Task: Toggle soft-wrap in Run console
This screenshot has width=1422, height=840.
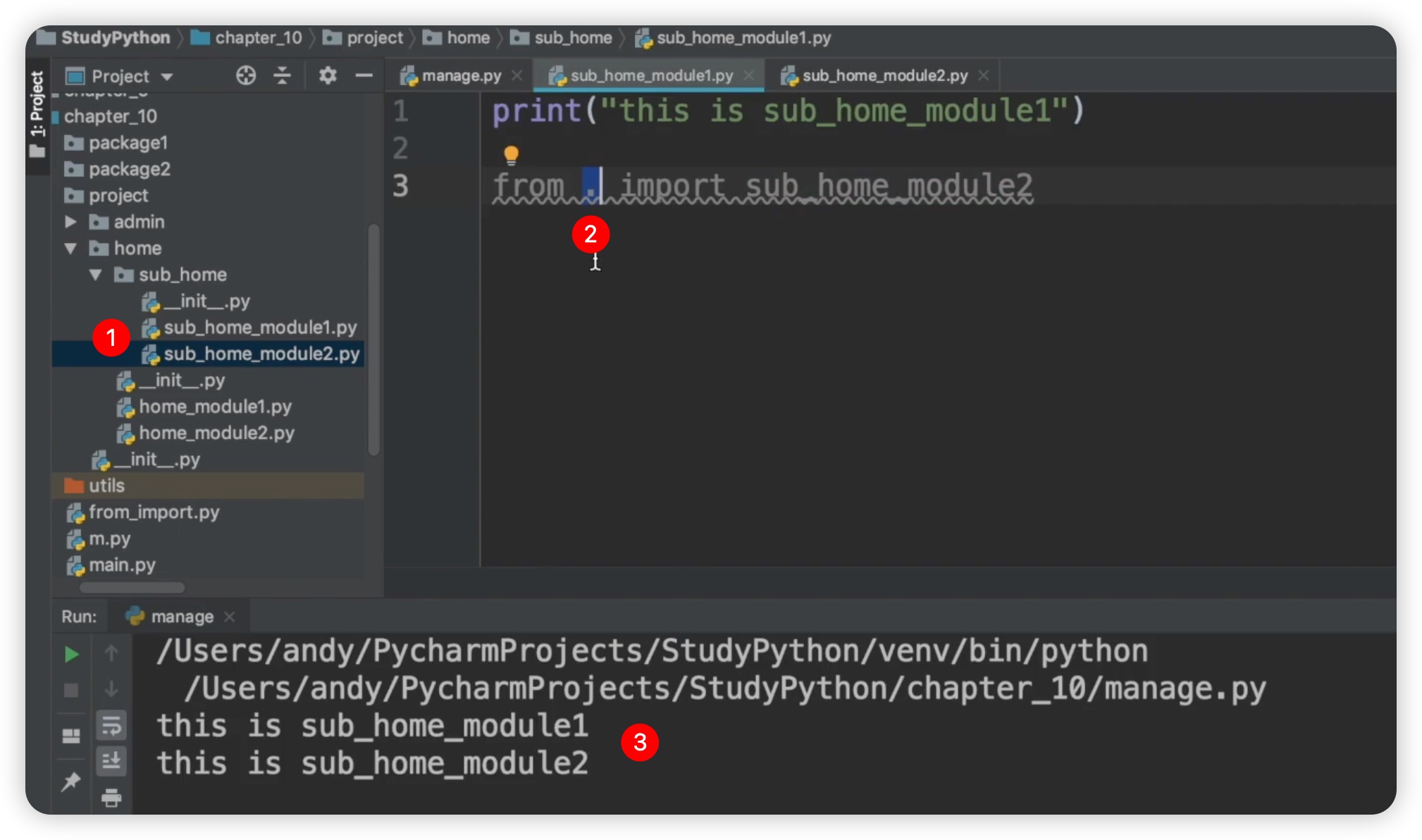Action: click(x=111, y=725)
